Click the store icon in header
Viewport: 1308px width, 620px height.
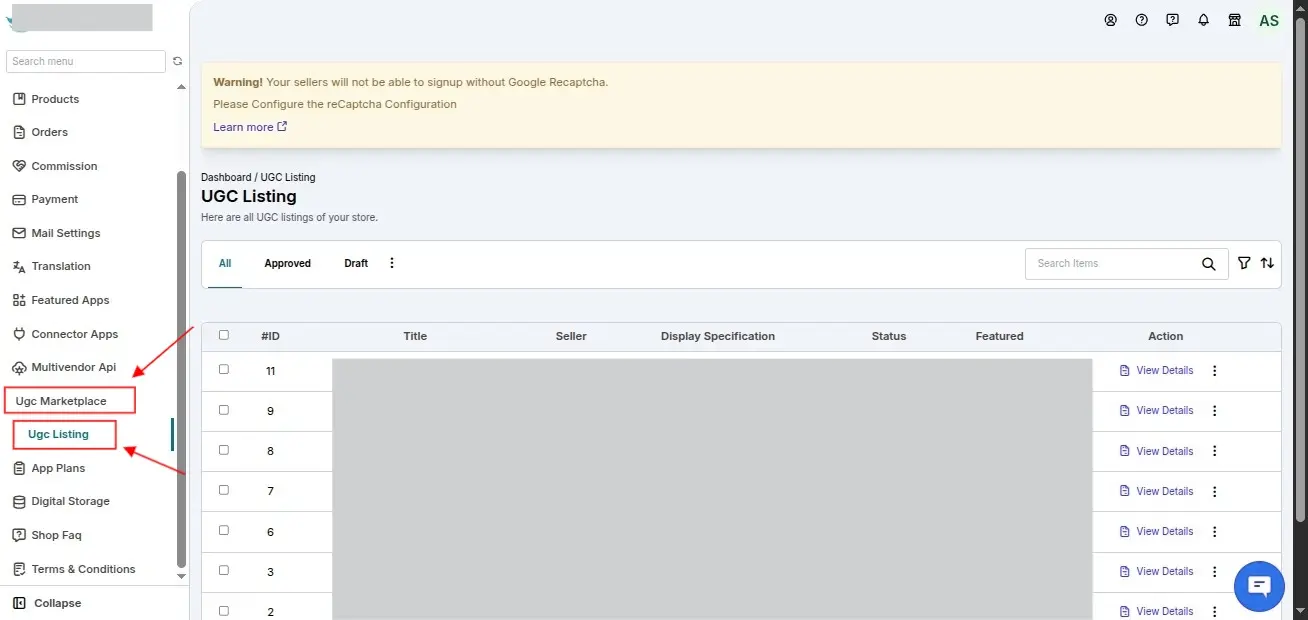pyautogui.click(x=1234, y=20)
